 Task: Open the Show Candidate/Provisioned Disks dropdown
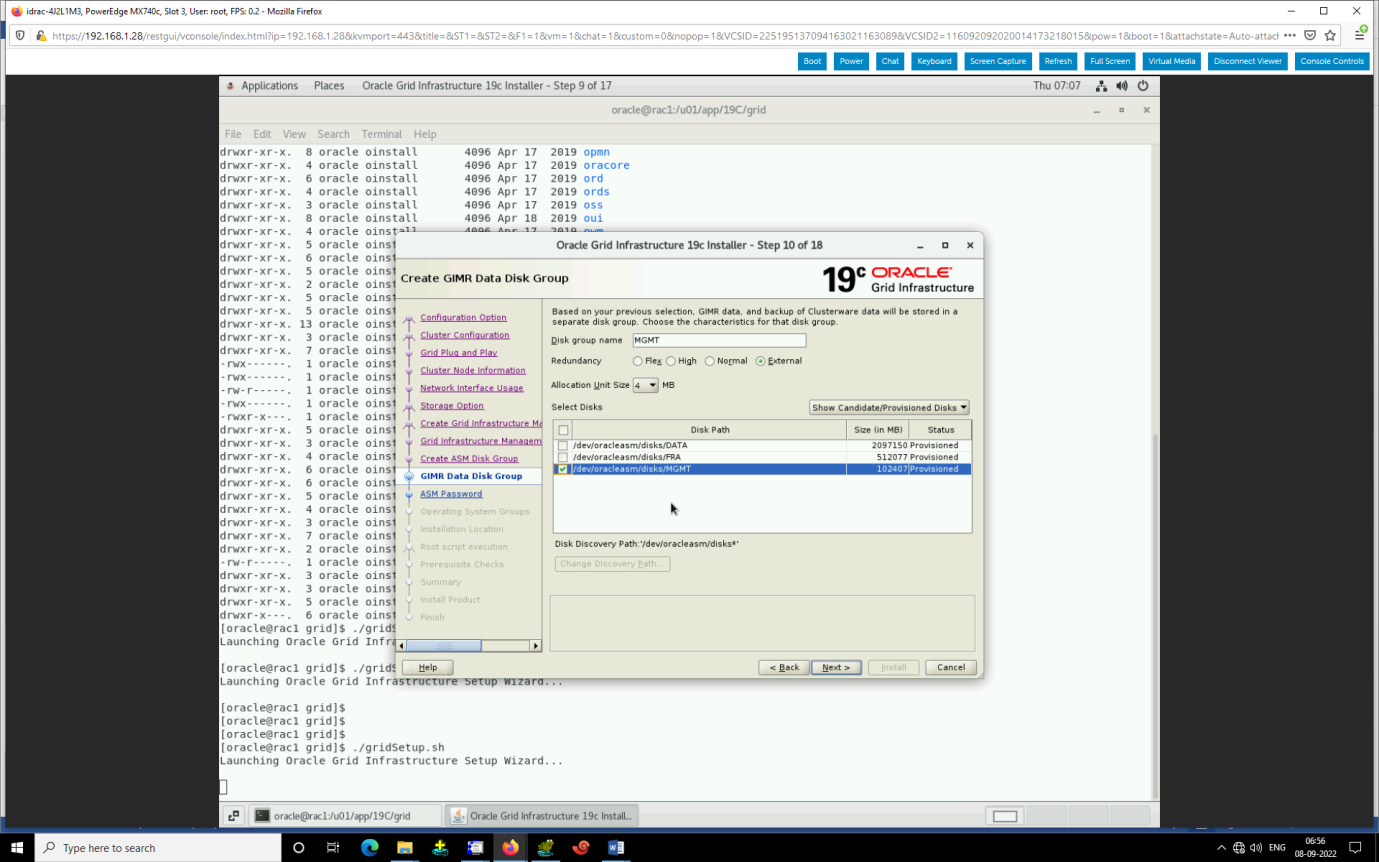click(889, 407)
